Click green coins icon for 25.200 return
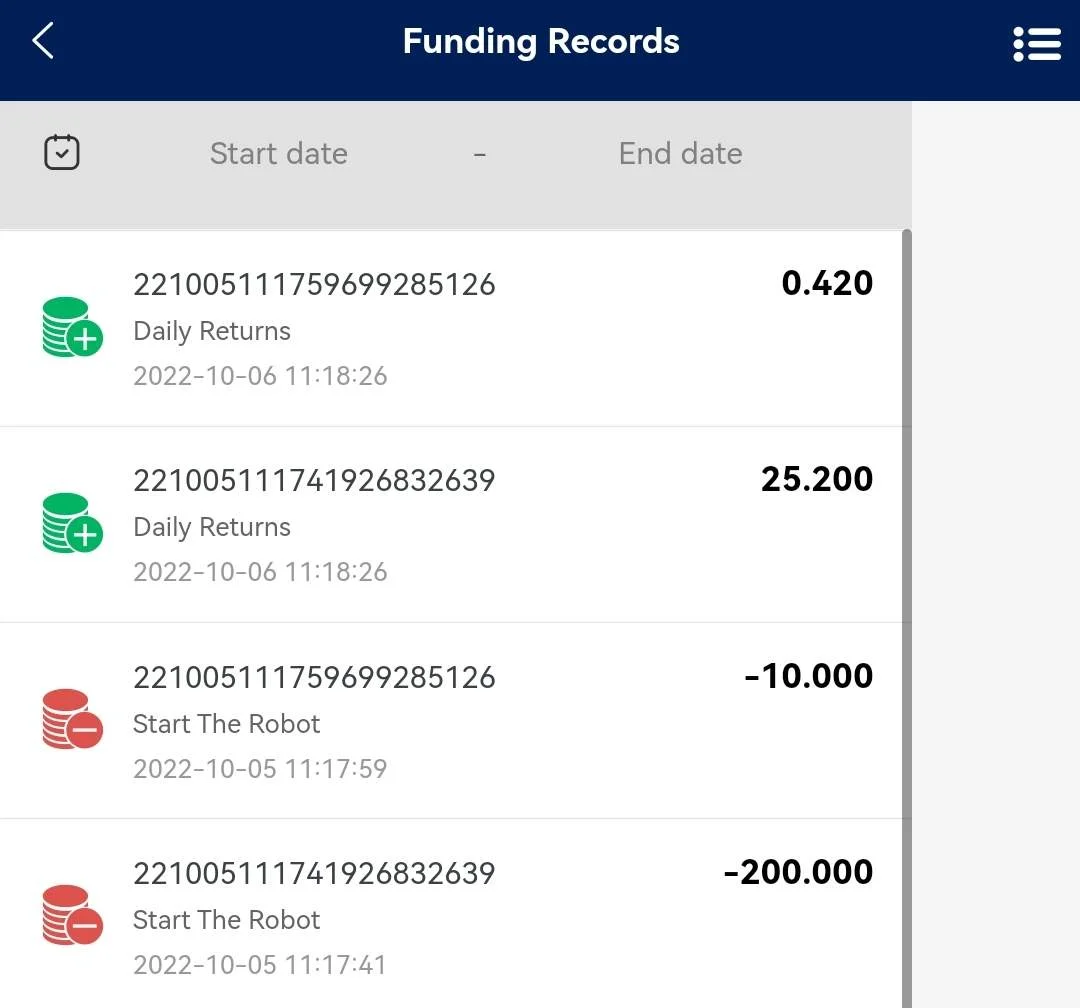The height and width of the screenshot is (1008, 1080). [72, 523]
